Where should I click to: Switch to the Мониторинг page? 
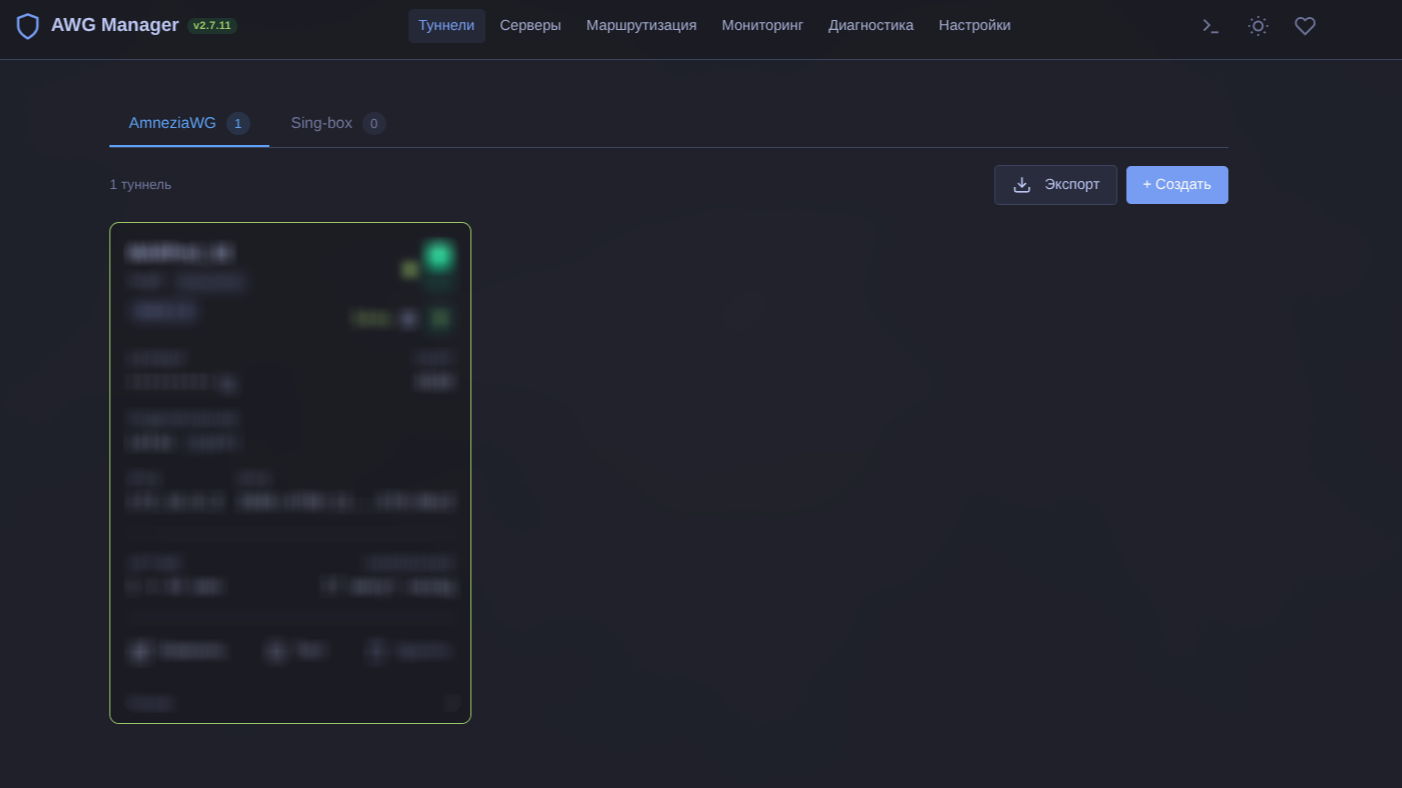(x=762, y=26)
